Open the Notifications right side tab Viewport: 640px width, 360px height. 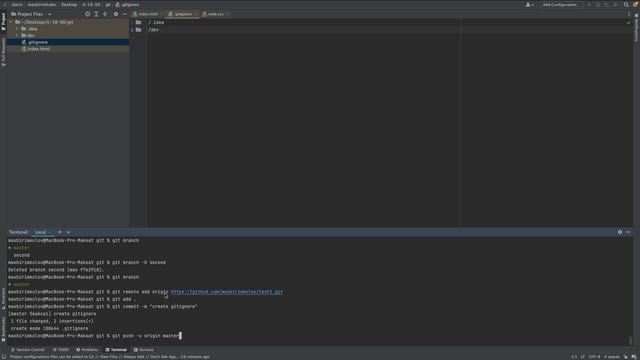(636, 28)
